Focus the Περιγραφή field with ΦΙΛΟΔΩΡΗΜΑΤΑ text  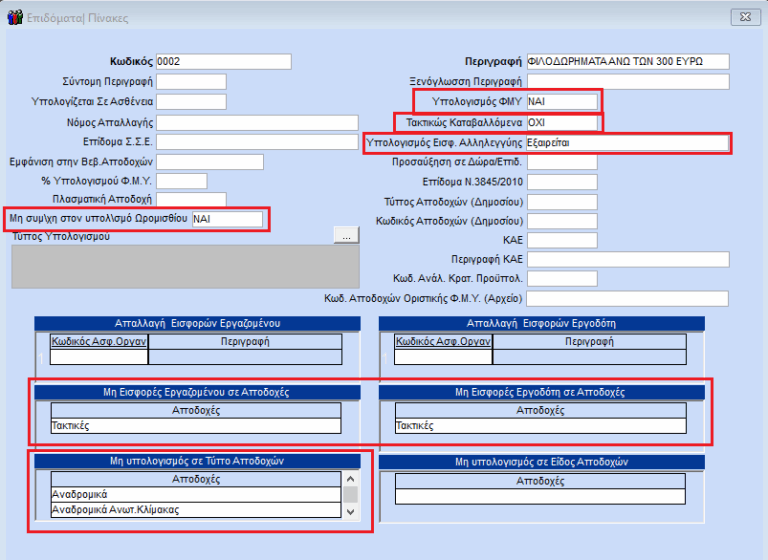tap(627, 62)
